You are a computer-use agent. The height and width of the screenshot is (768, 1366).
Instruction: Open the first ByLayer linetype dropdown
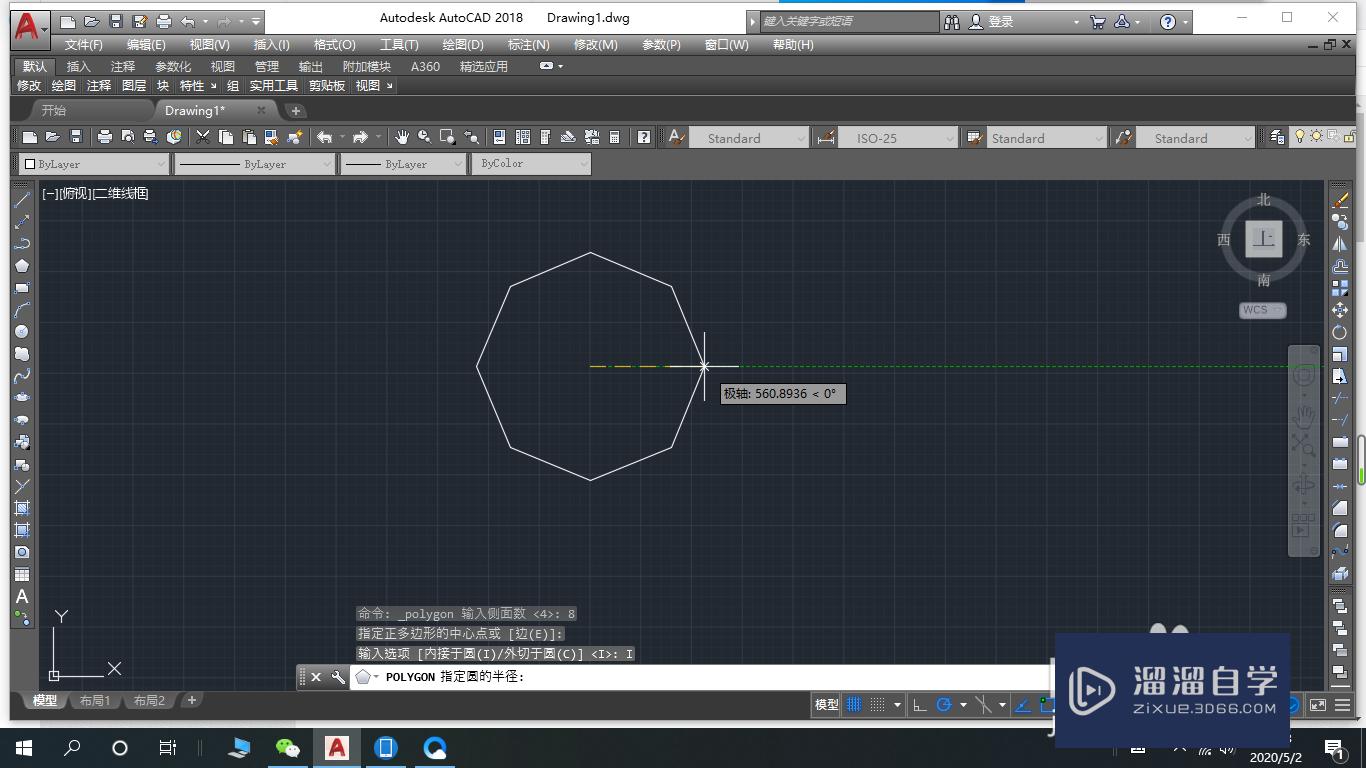coord(254,164)
